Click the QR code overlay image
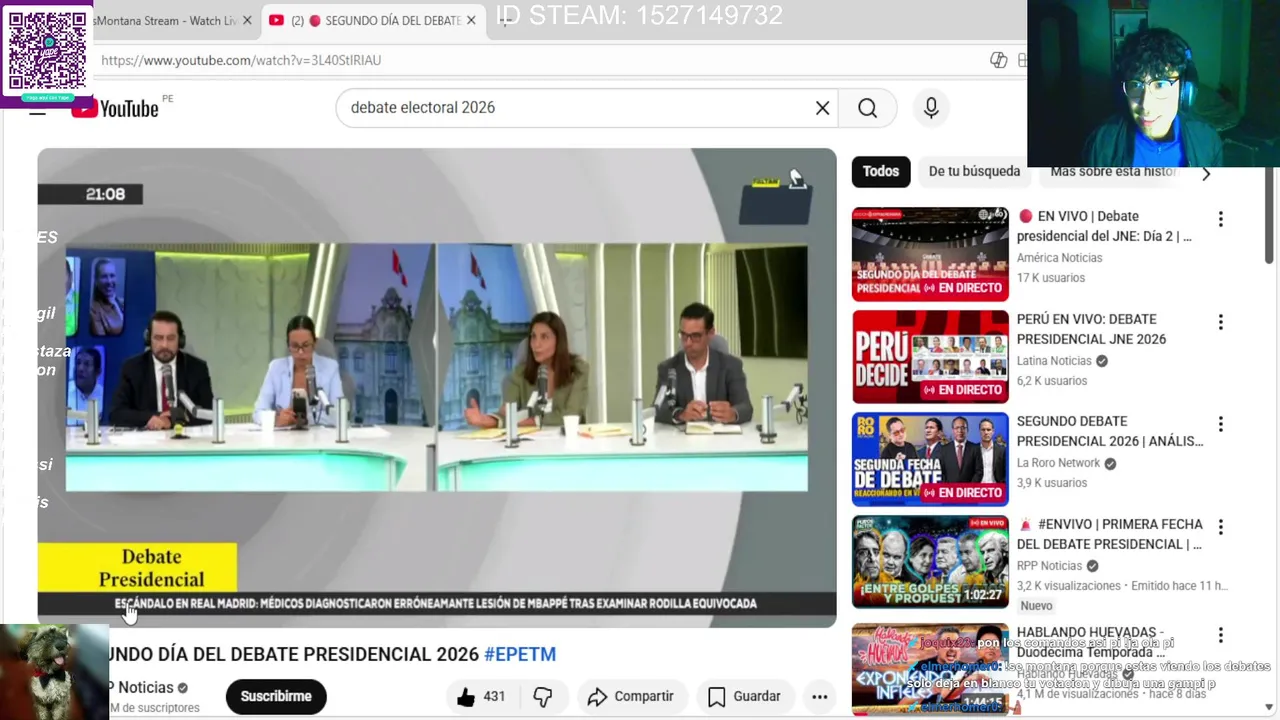The width and height of the screenshot is (1280, 720). tap(47, 52)
